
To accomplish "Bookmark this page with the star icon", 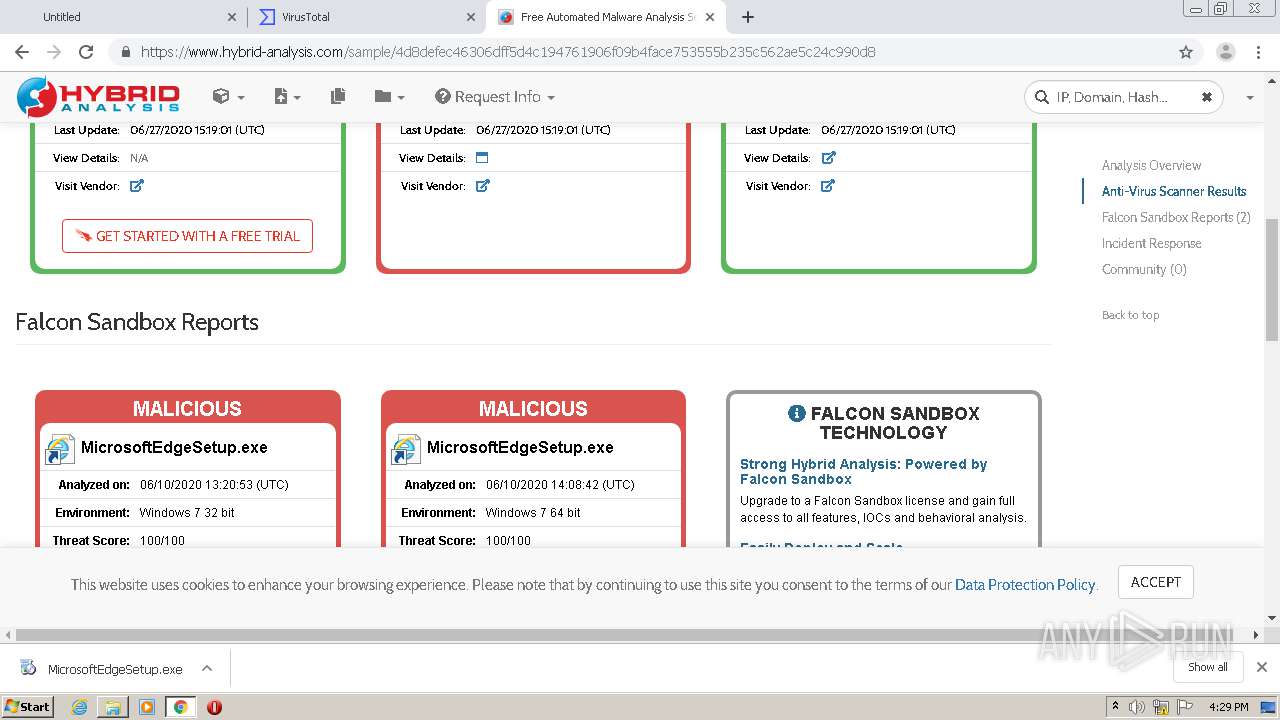I will 1186,52.
